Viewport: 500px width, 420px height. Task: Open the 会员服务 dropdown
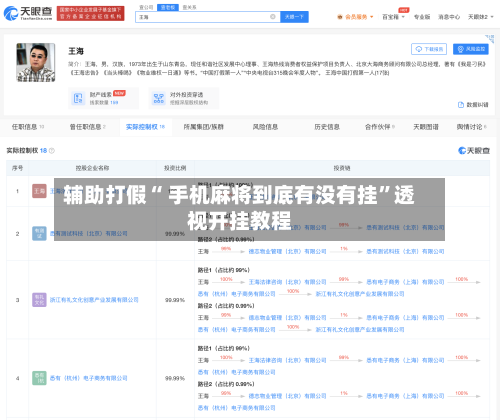coord(356,17)
